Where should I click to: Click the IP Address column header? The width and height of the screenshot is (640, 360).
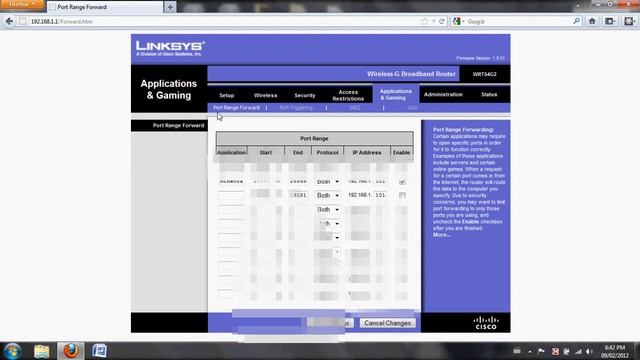[x=367, y=152]
